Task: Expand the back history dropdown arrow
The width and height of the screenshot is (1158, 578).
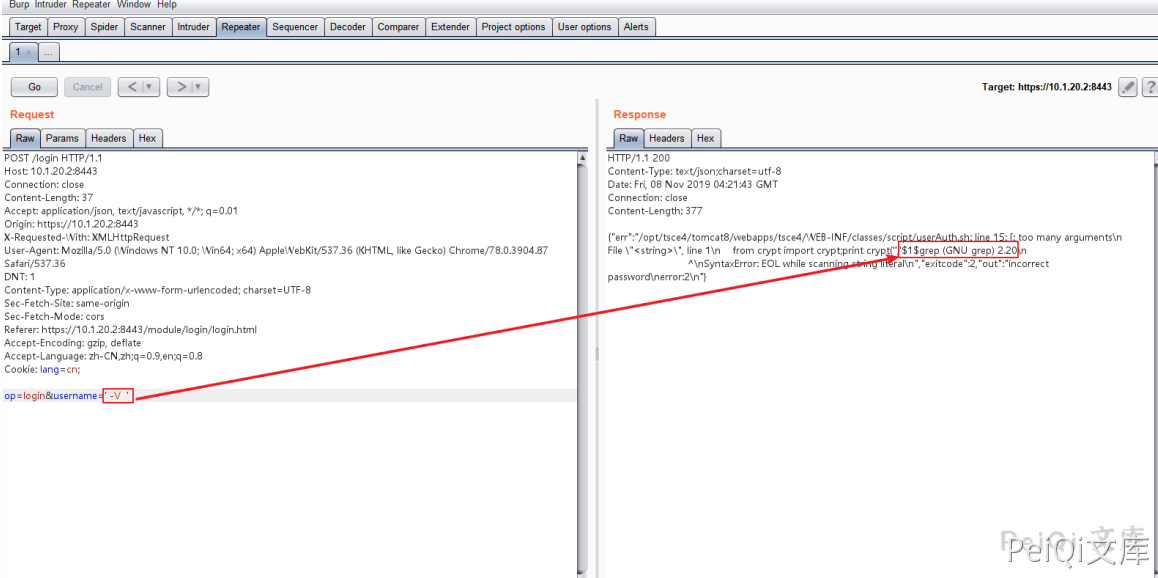Action: [x=150, y=87]
